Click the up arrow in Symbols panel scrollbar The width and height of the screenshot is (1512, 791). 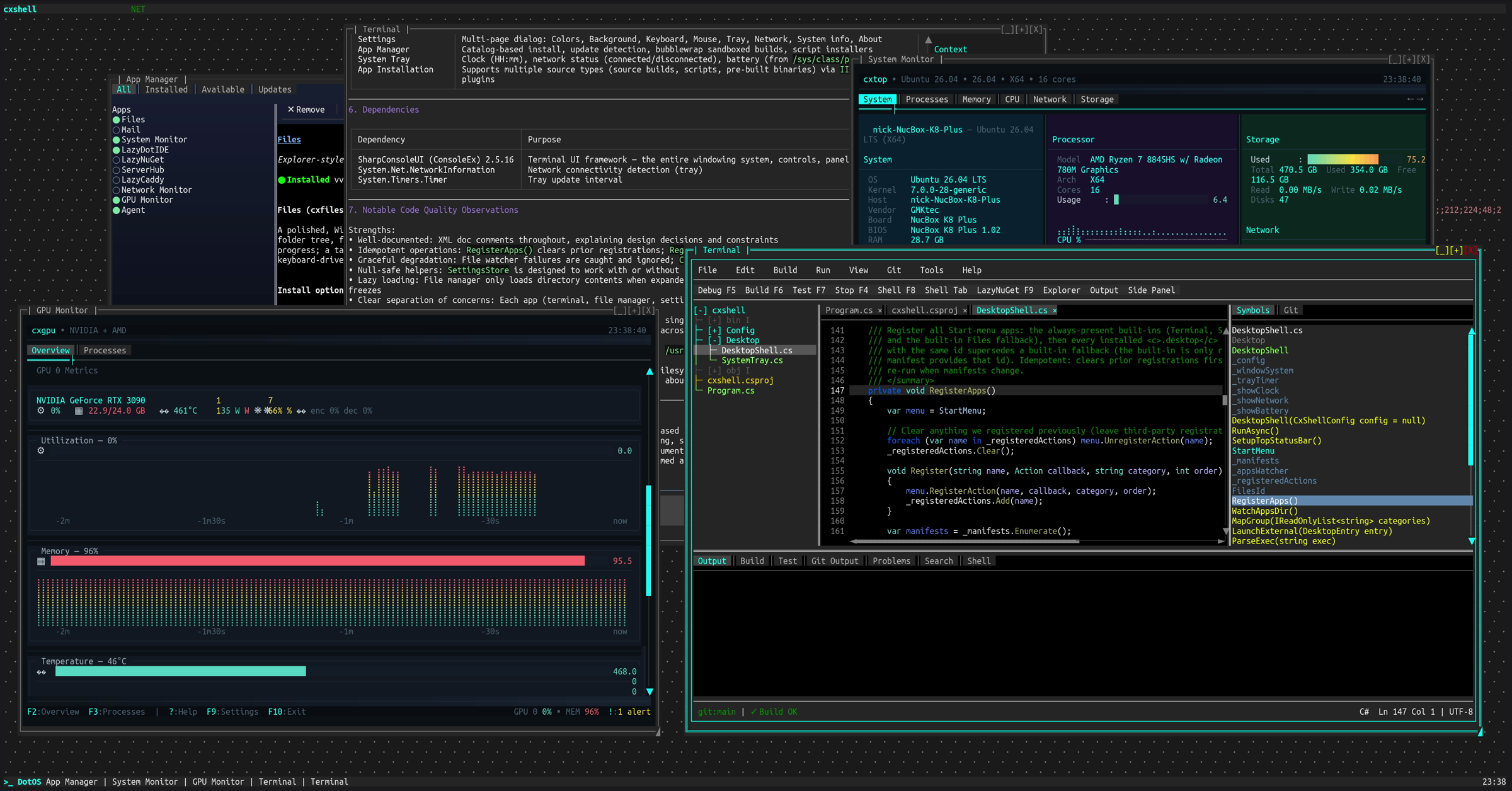tap(1472, 331)
